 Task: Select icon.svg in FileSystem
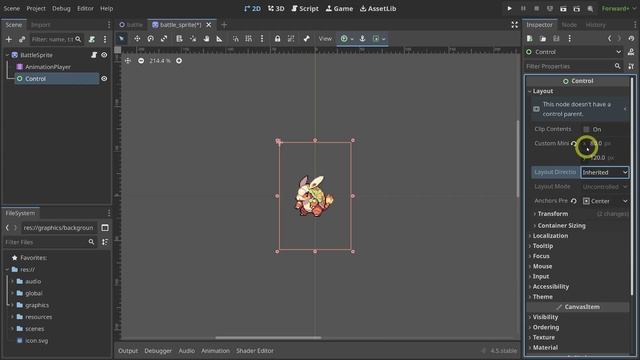[x=36, y=340]
